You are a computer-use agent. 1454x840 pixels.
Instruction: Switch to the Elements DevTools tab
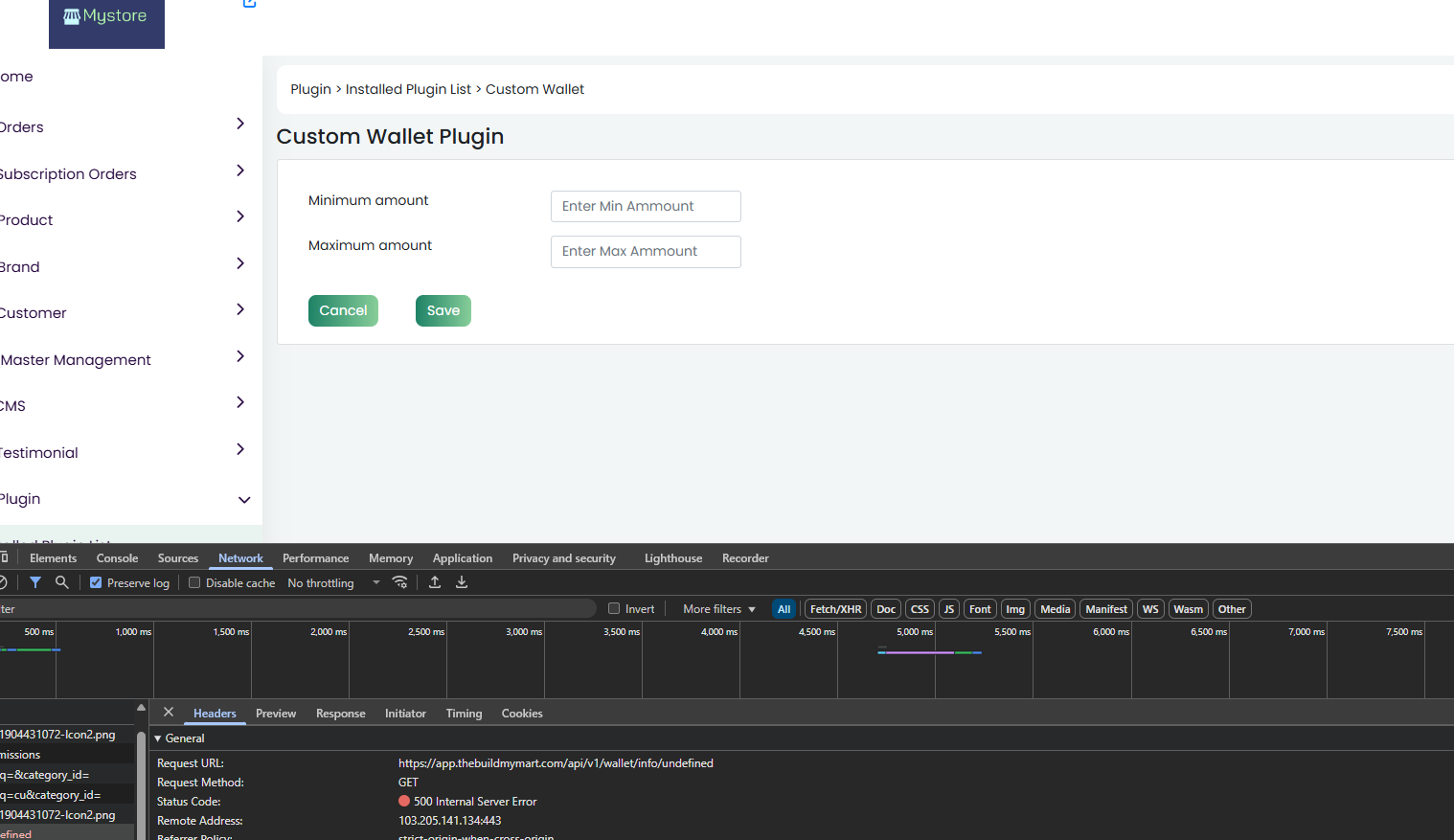pos(53,558)
